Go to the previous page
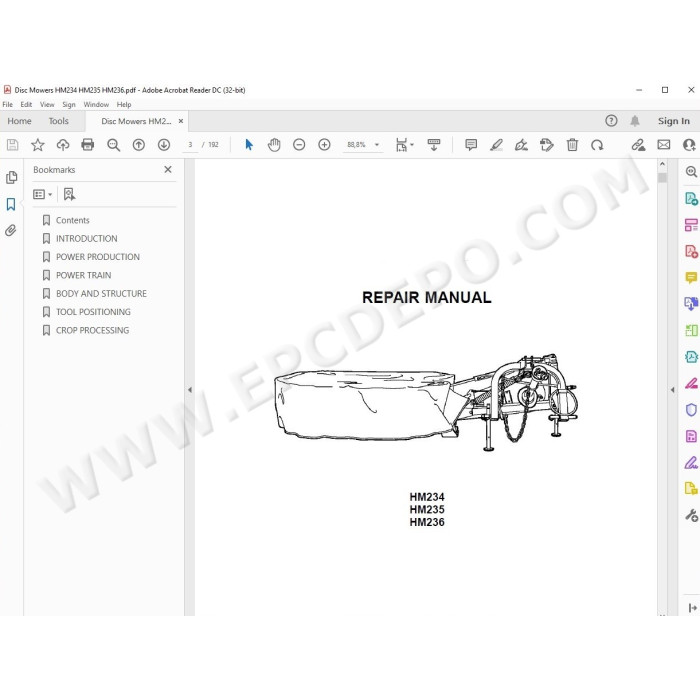The height and width of the screenshot is (700, 700). point(139,145)
